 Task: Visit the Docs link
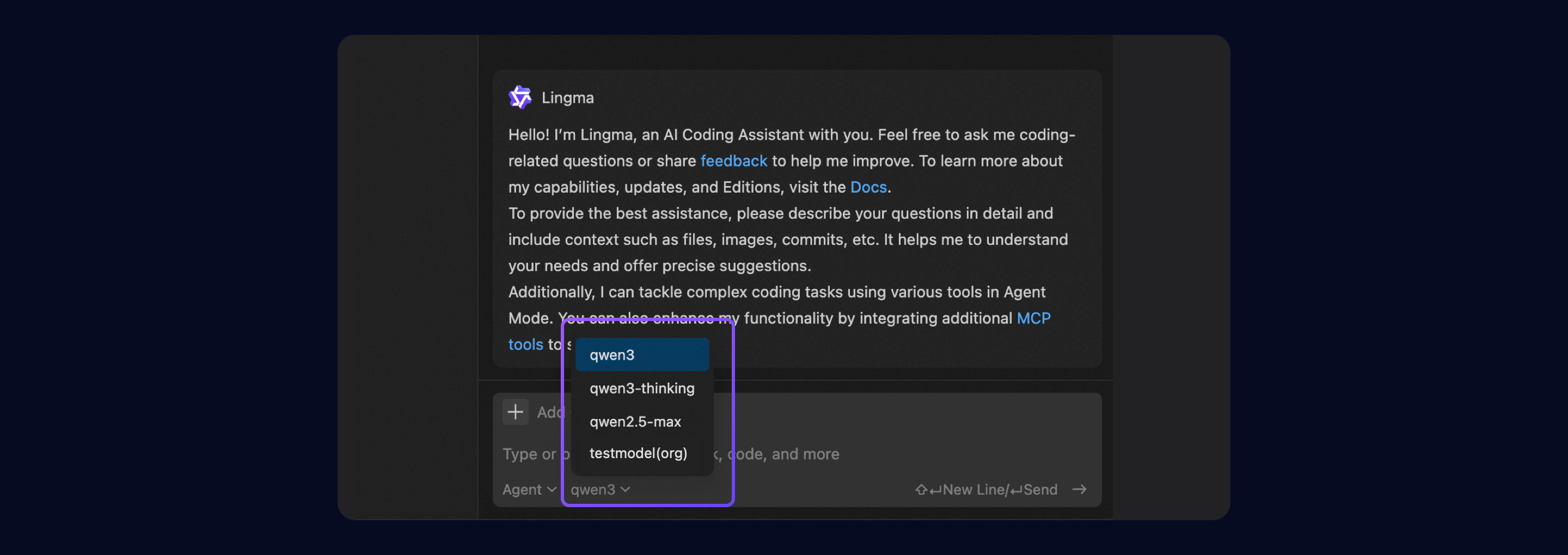pyautogui.click(x=868, y=187)
